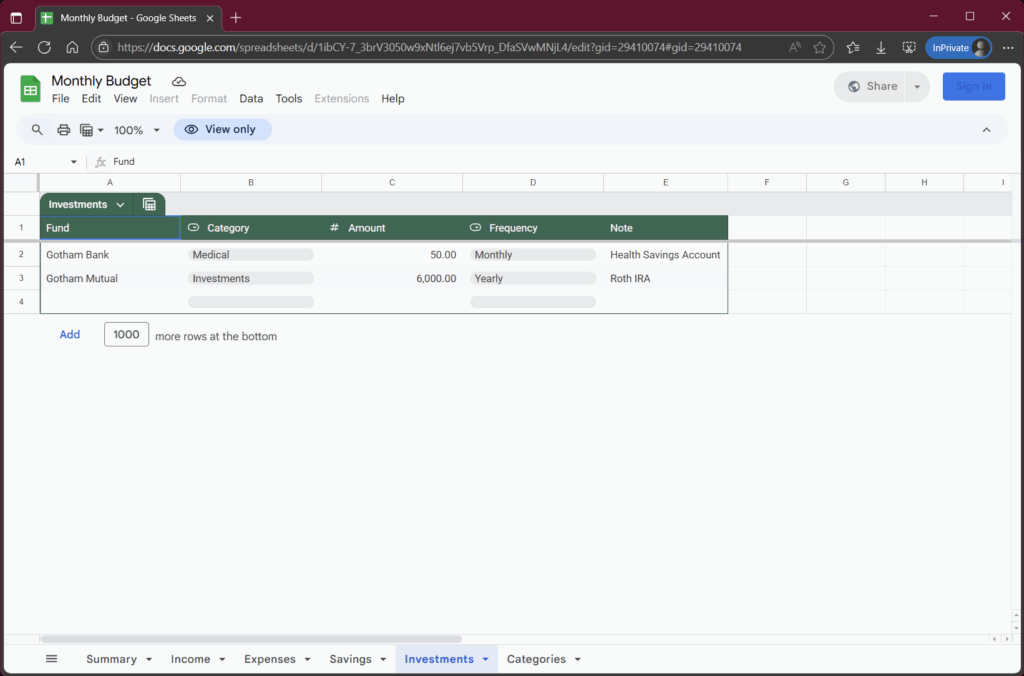Image resolution: width=1024 pixels, height=676 pixels.
Task: Select the Health Savings Account note cell
Action: [x=665, y=255]
